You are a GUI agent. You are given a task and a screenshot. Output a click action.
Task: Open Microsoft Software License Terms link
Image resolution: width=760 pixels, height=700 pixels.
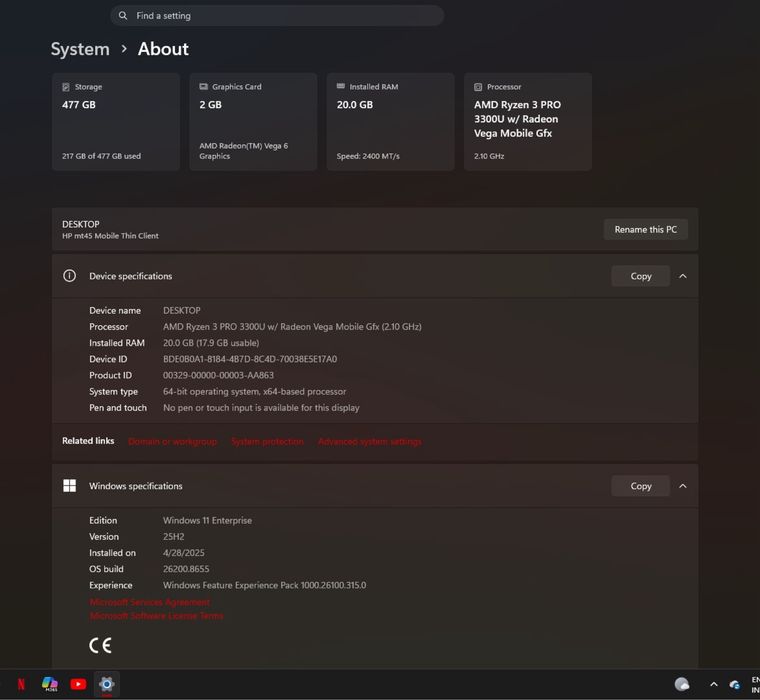tap(157, 616)
